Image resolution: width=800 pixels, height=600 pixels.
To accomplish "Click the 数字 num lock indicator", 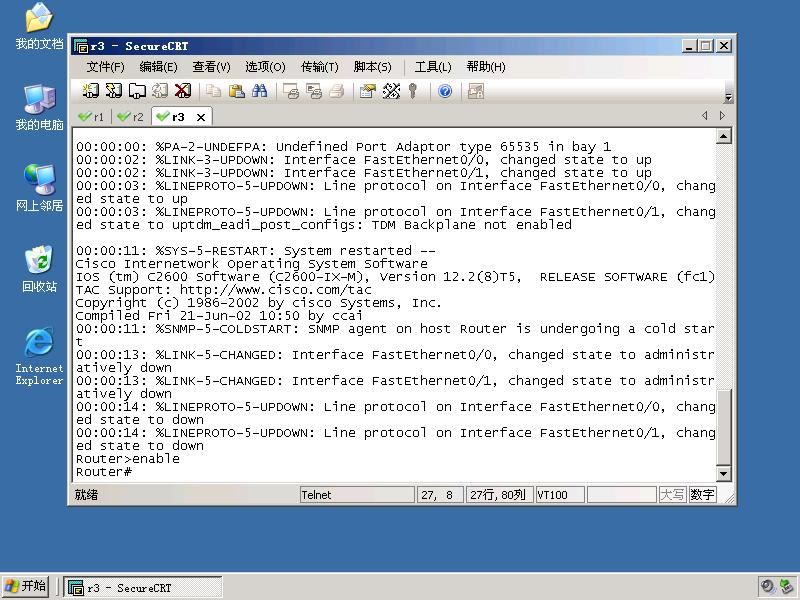I will point(702,495).
